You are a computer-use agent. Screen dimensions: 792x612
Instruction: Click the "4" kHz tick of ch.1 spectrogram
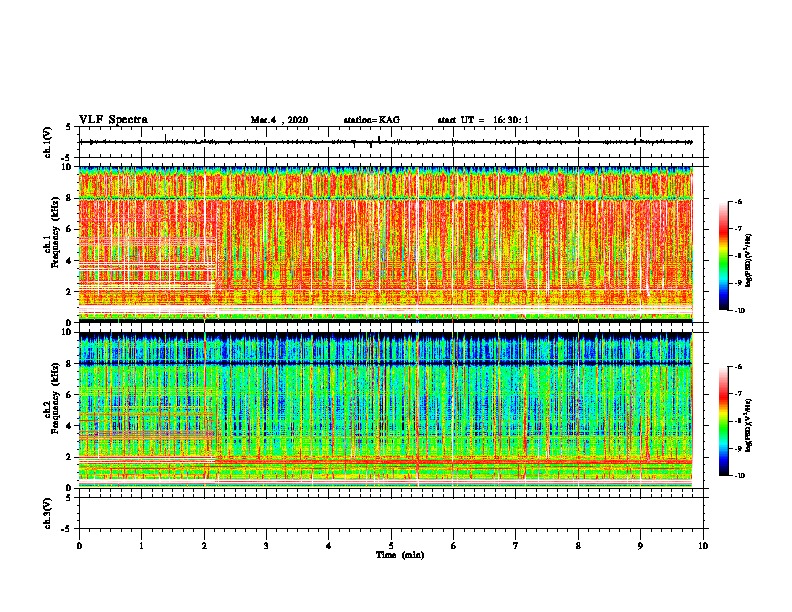(x=70, y=261)
